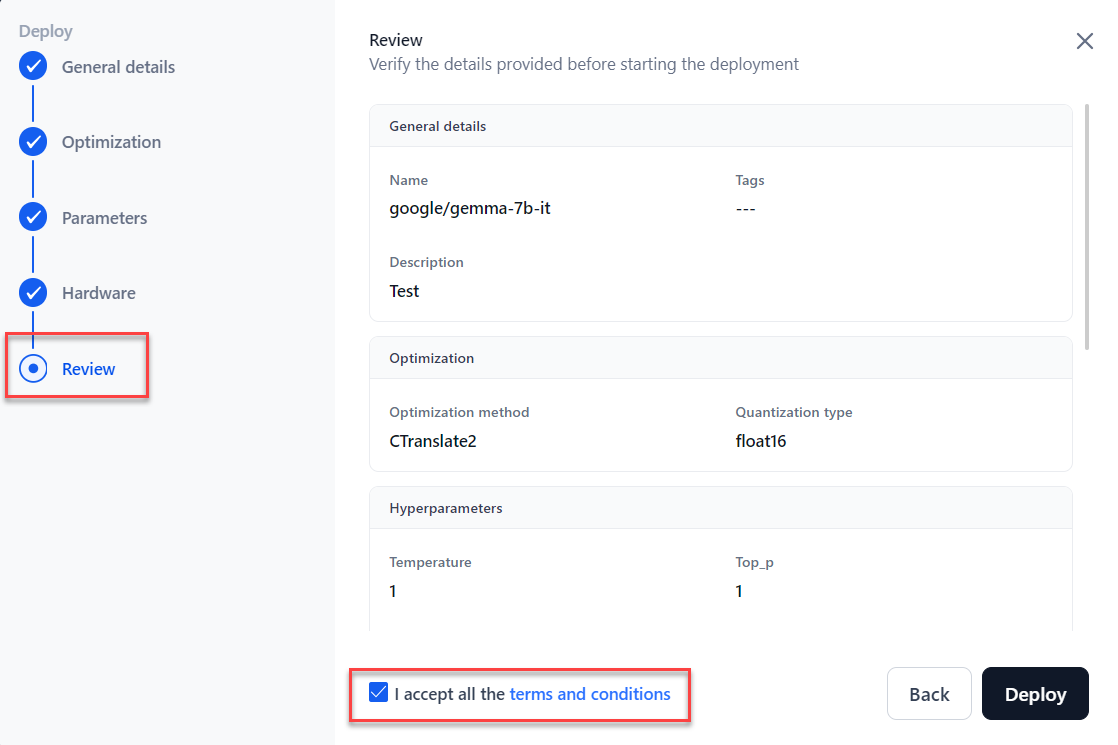1118x745 pixels.
Task: Select the Parameters step label
Action: tap(104, 218)
